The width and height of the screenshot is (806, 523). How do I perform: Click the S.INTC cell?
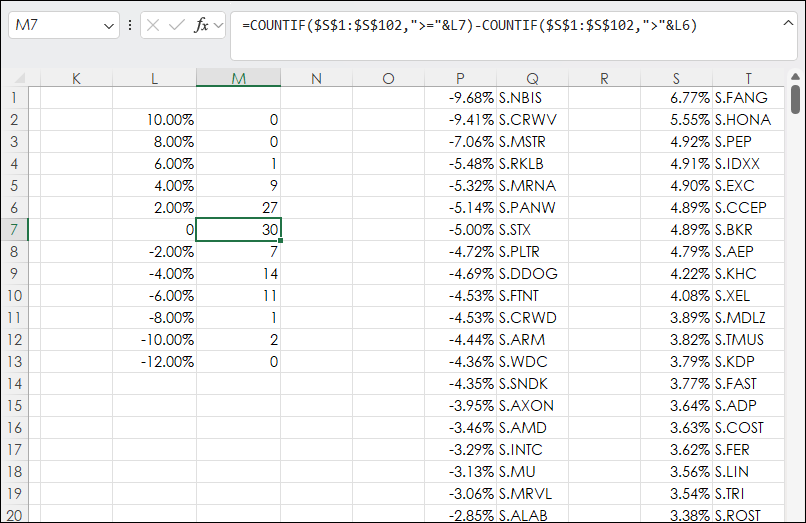tap(533, 449)
